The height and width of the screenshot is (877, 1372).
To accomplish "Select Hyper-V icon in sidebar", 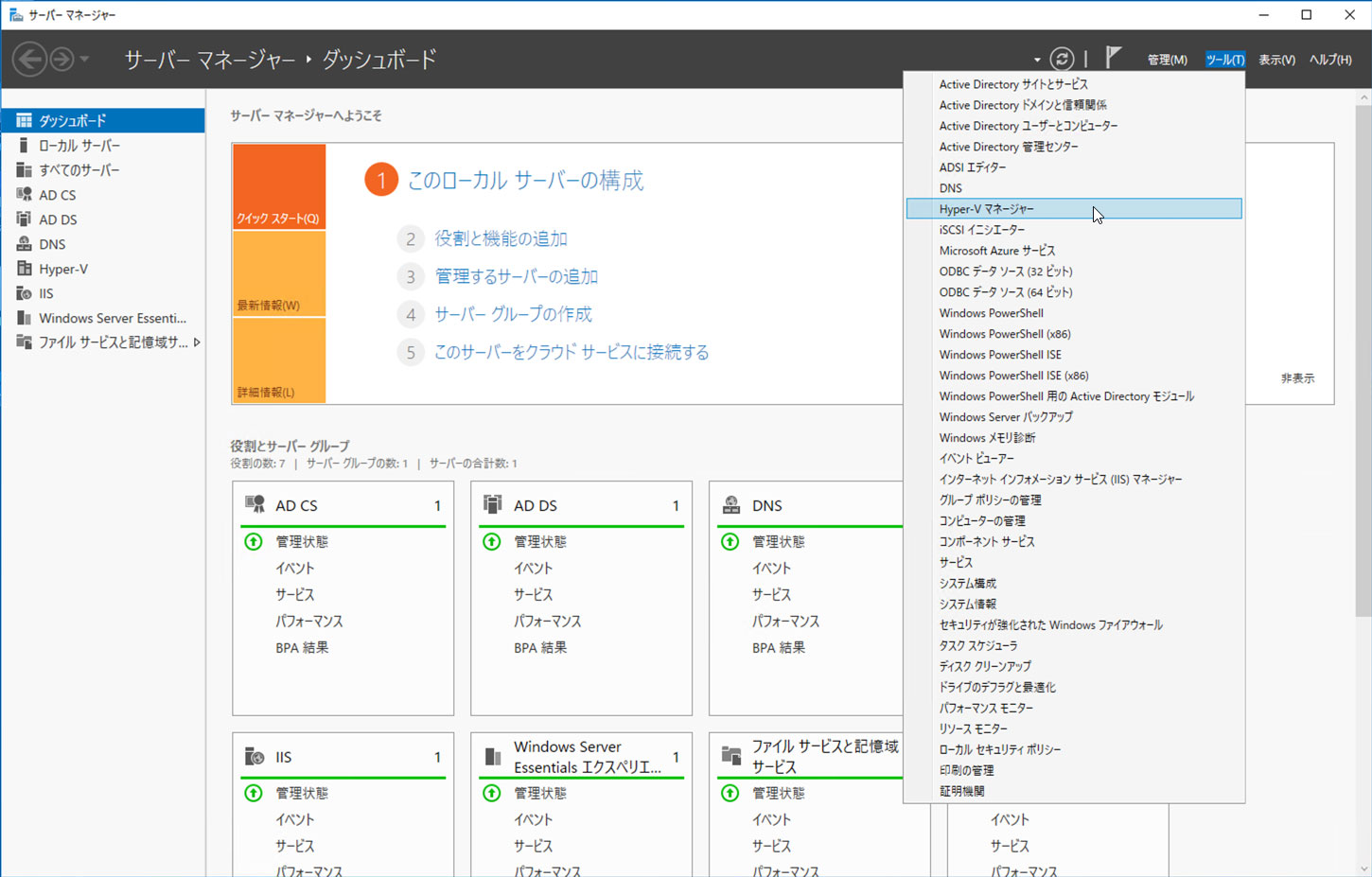I will click(x=24, y=268).
